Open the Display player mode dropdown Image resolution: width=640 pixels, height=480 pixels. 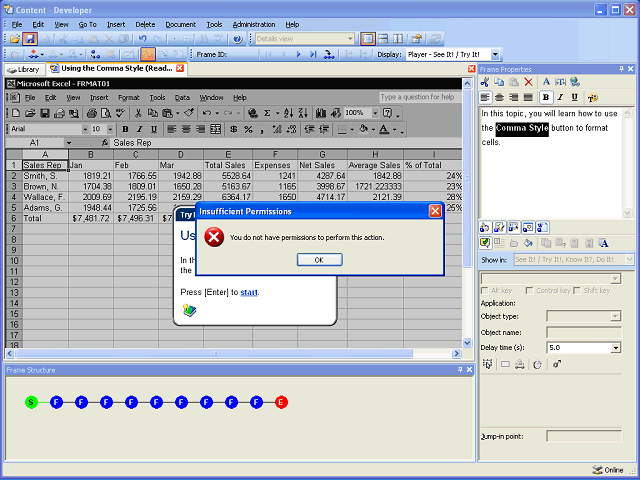click(x=495, y=54)
